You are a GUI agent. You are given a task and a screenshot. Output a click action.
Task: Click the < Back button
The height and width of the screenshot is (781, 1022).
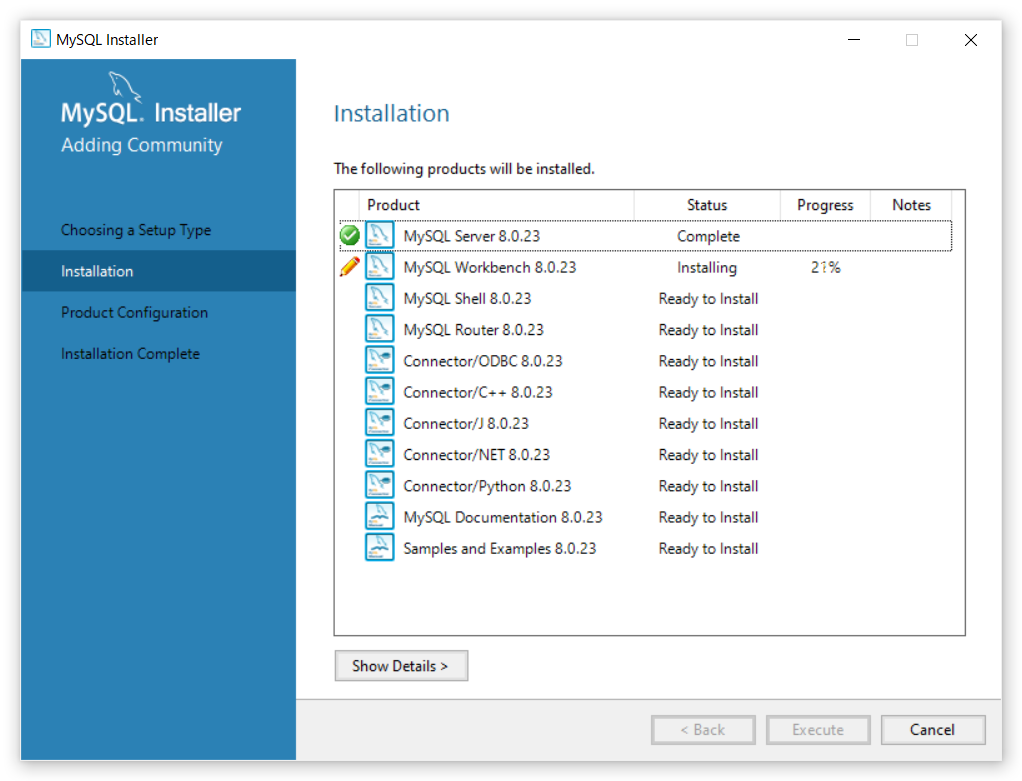703,729
